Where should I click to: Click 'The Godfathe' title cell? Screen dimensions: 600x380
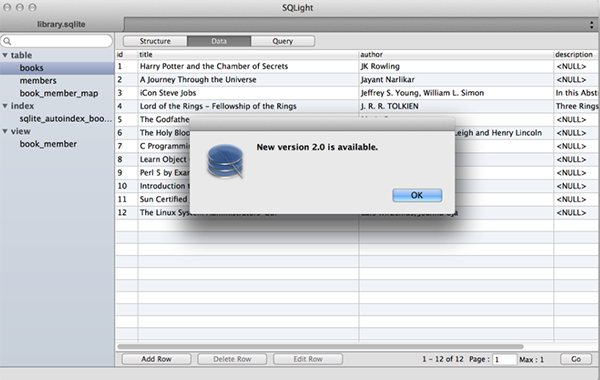tap(164, 119)
